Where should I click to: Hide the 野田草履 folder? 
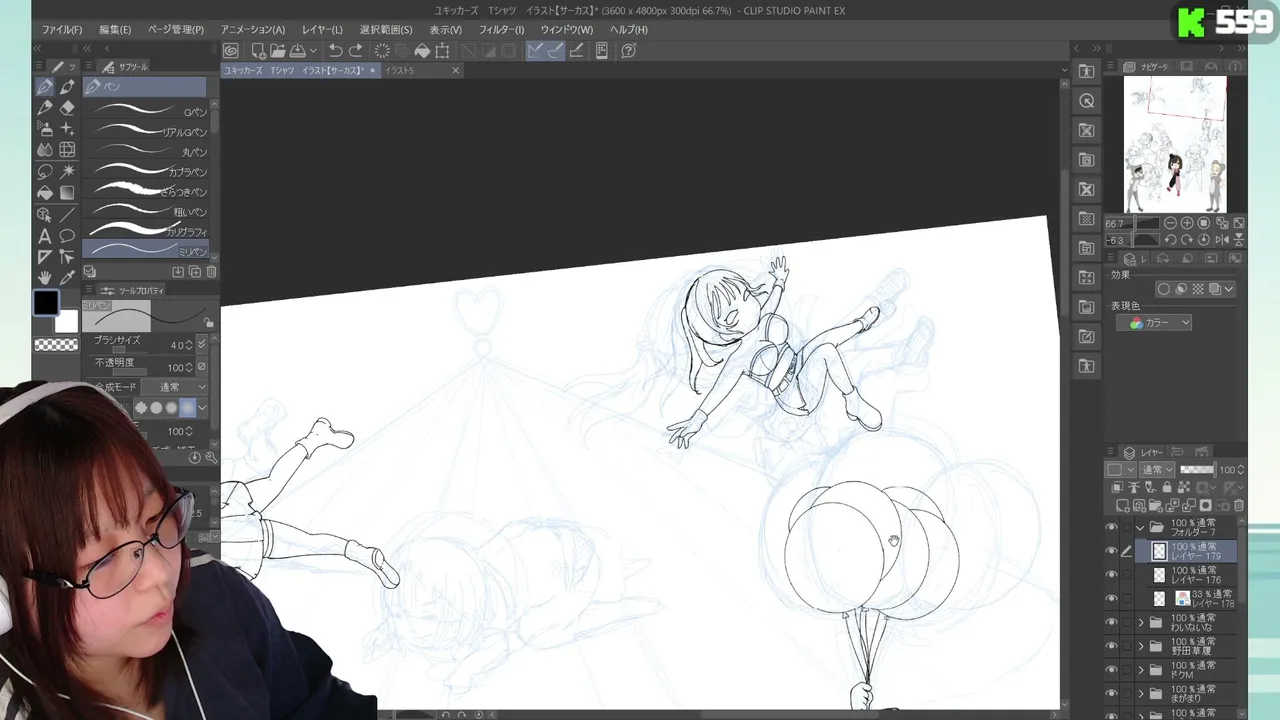tap(1111, 646)
